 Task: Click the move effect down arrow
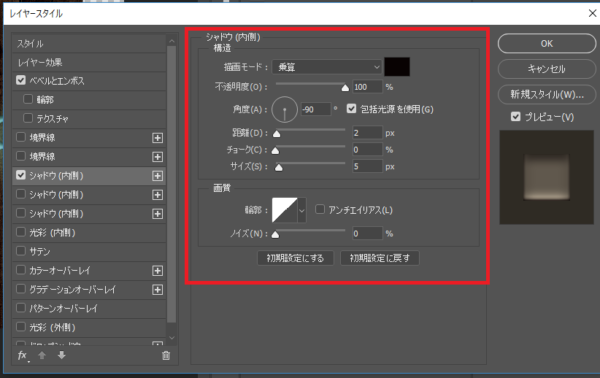click(x=62, y=355)
